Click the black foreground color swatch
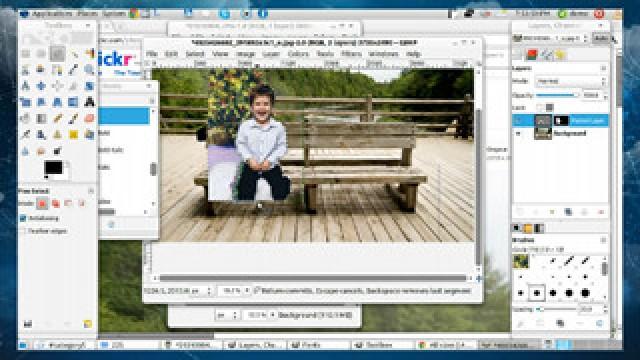This screenshot has height=360, width=640. (x=53, y=167)
